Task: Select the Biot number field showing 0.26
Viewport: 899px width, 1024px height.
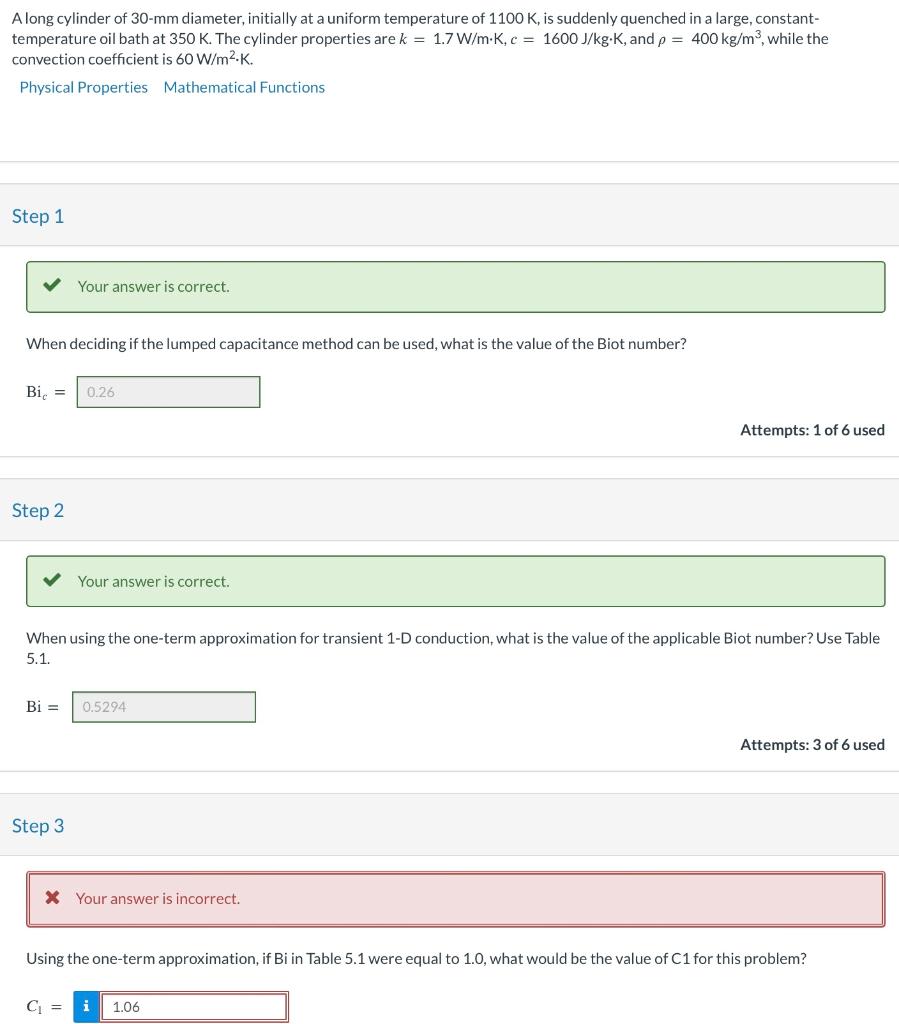Action: pos(168,392)
